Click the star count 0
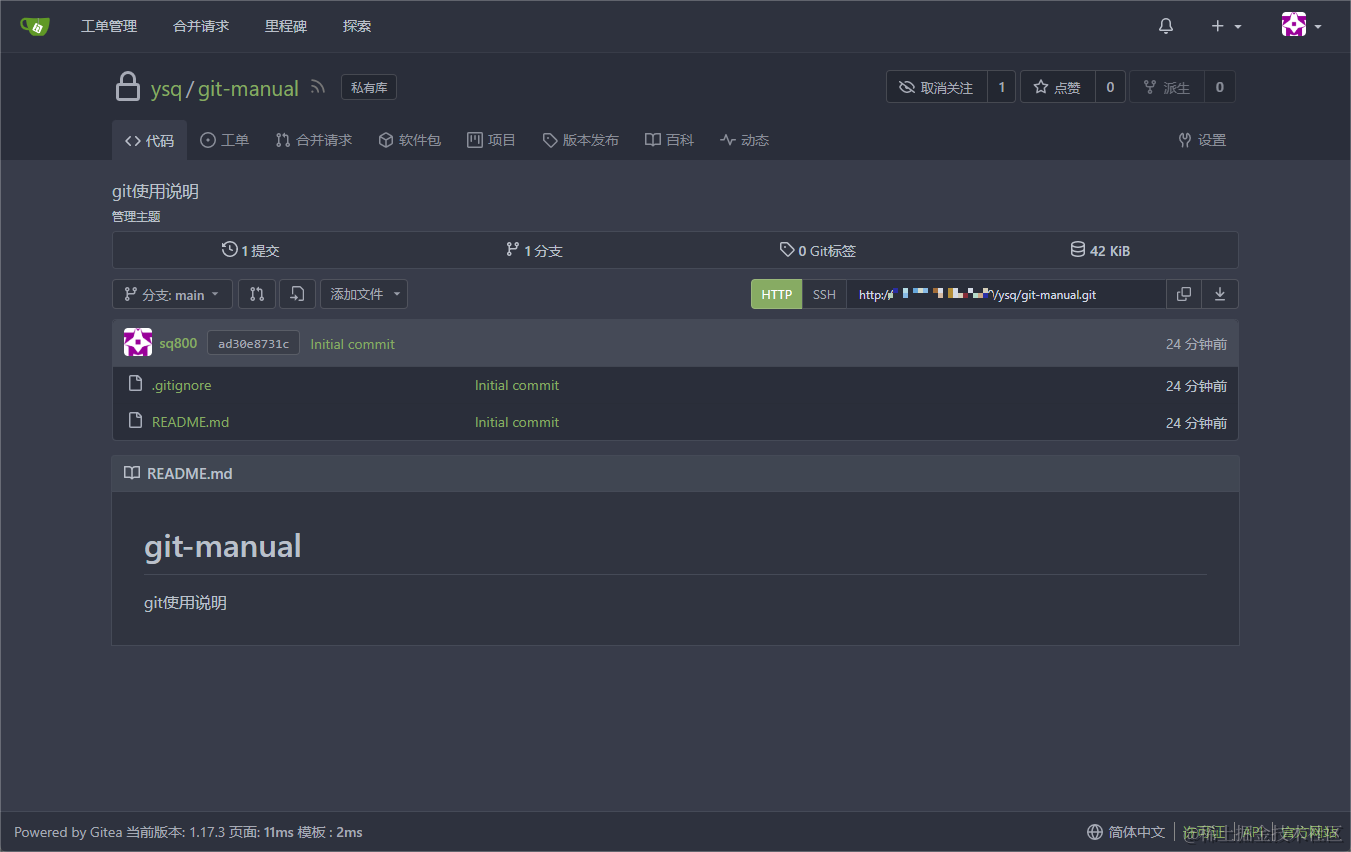The width and height of the screenshot is (1351, 852). (1110, 87)
